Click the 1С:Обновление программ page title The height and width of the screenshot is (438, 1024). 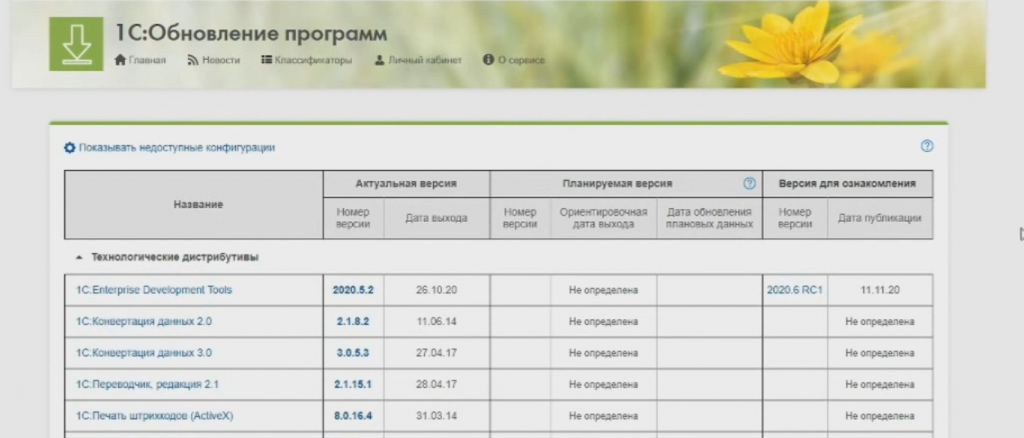[x=251, y=34]
